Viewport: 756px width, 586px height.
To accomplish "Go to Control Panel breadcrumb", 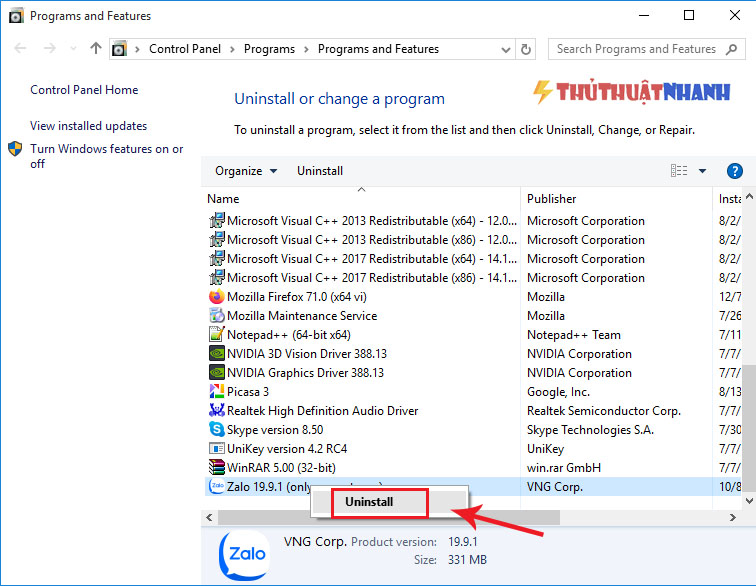I will coord(185,49).
